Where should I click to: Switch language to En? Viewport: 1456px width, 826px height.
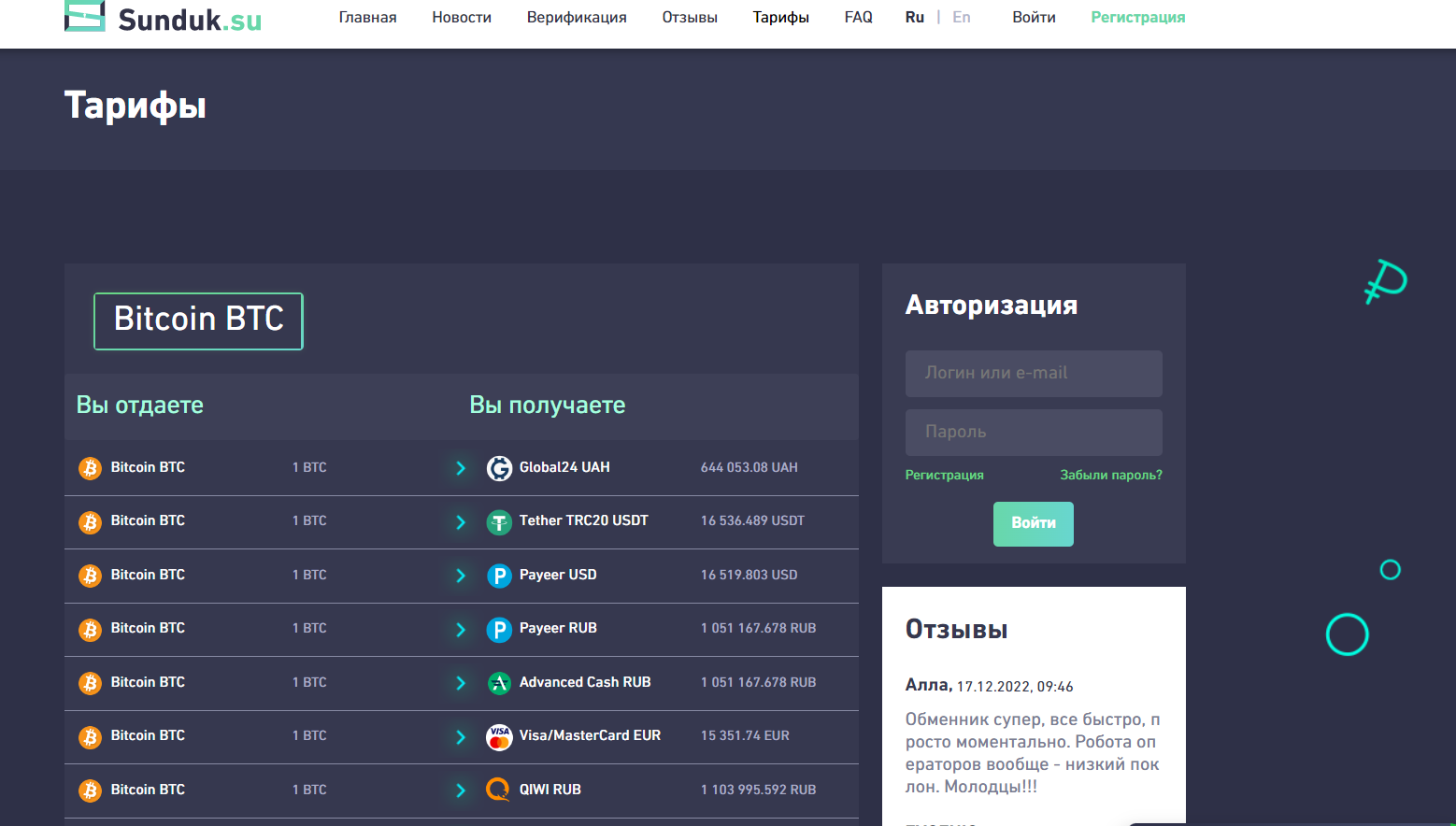[x=962, y=17]
